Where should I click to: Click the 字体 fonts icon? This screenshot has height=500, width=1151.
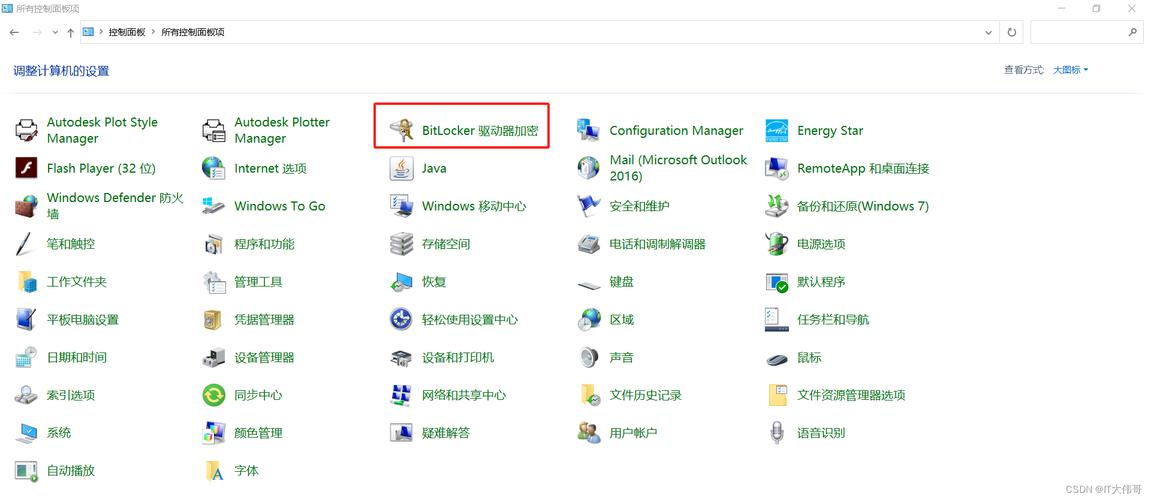click(x=214, y=471)
